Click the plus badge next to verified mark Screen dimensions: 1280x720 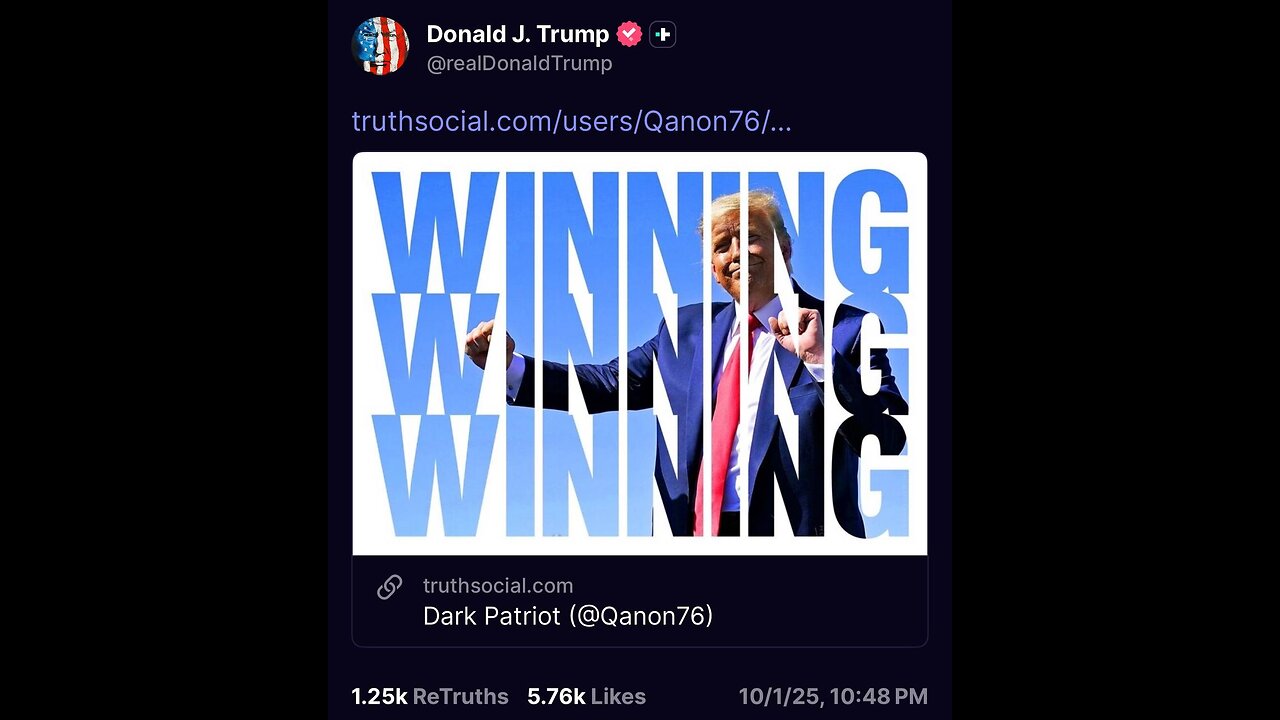tap(662, 35)
